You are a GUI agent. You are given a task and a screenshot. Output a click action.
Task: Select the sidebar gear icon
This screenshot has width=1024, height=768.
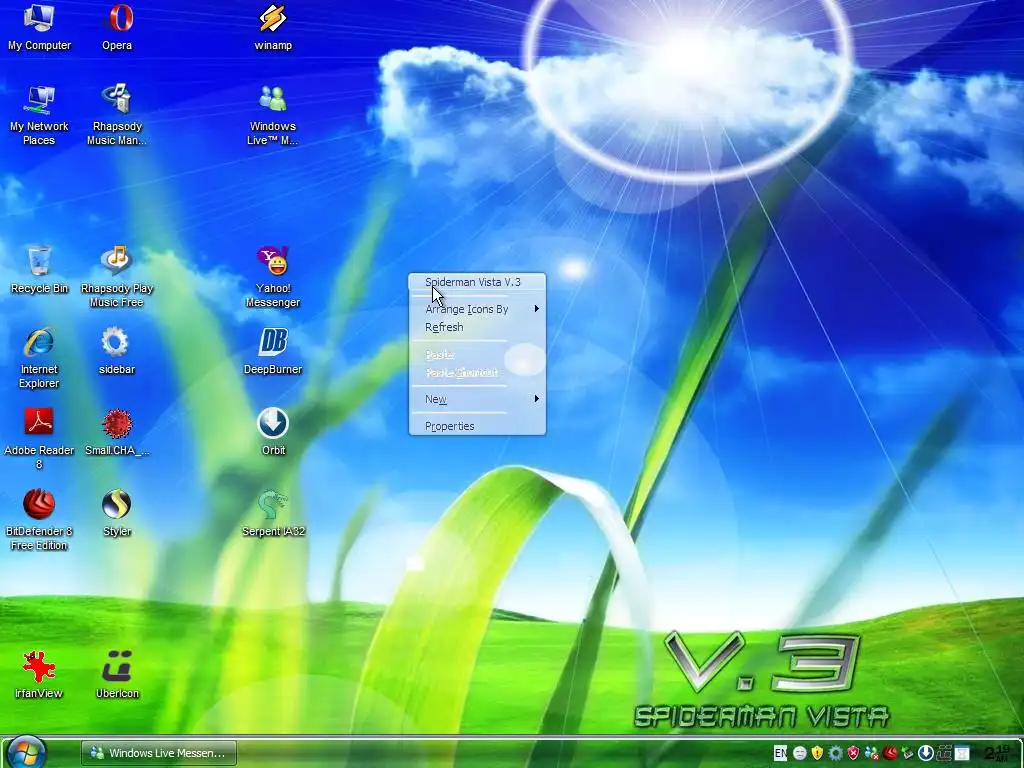click(x=117, y=351)
